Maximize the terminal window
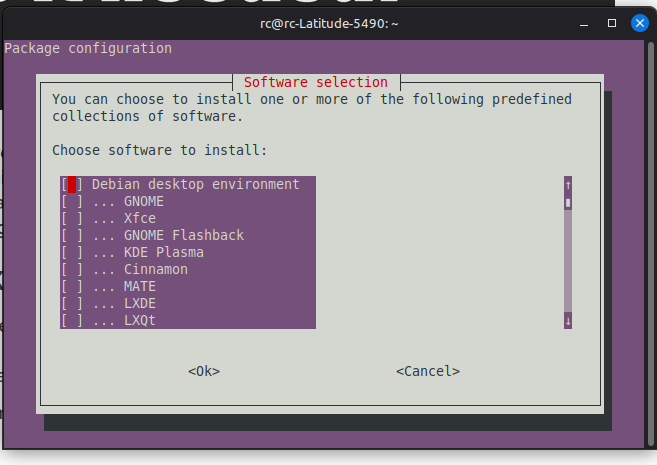This screenshot has width=657, height=465. click(x=611, y=22)
